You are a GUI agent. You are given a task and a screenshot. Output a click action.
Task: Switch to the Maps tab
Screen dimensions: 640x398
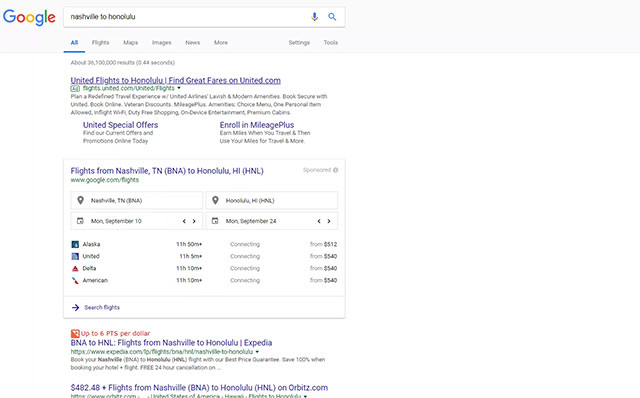point(131,42)
